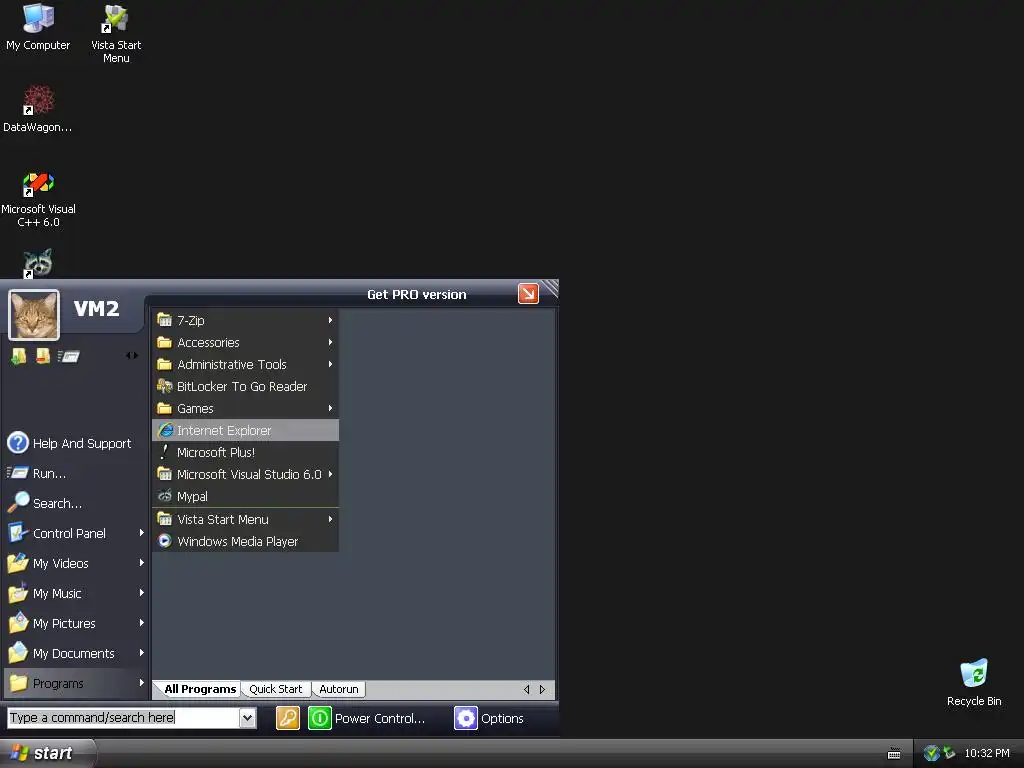Image resolution: width=1024 pixels, height=768 pixels.
Task: Click the Microsoft Plus! entry
Action: click(246, 453)
